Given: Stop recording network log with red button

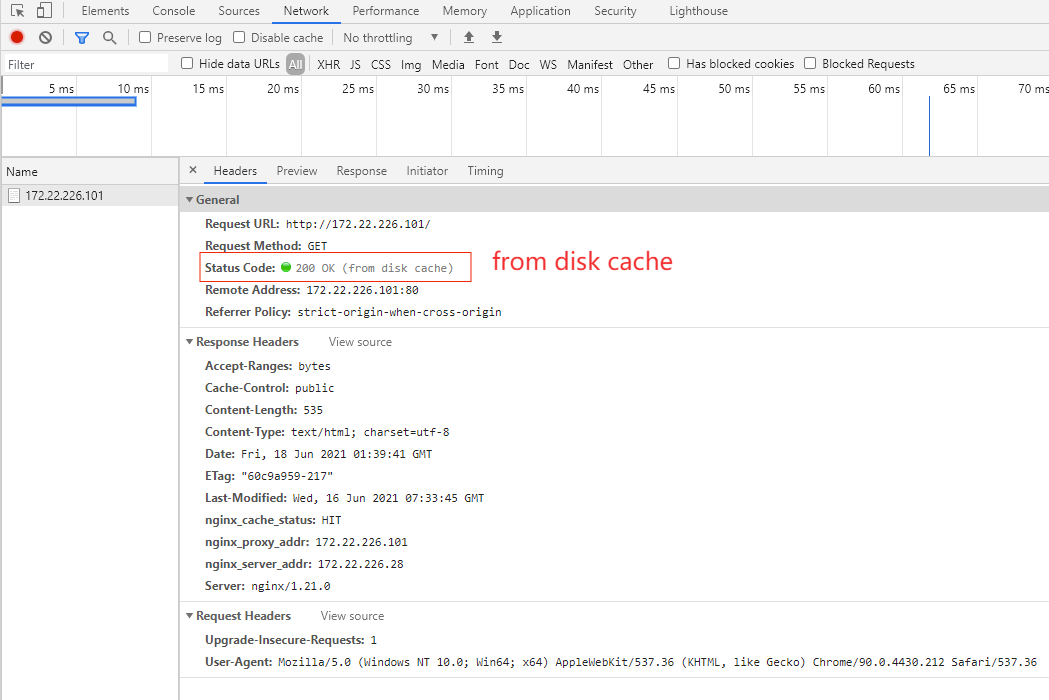Looking at the screenshot, I should tap(17, 37).
